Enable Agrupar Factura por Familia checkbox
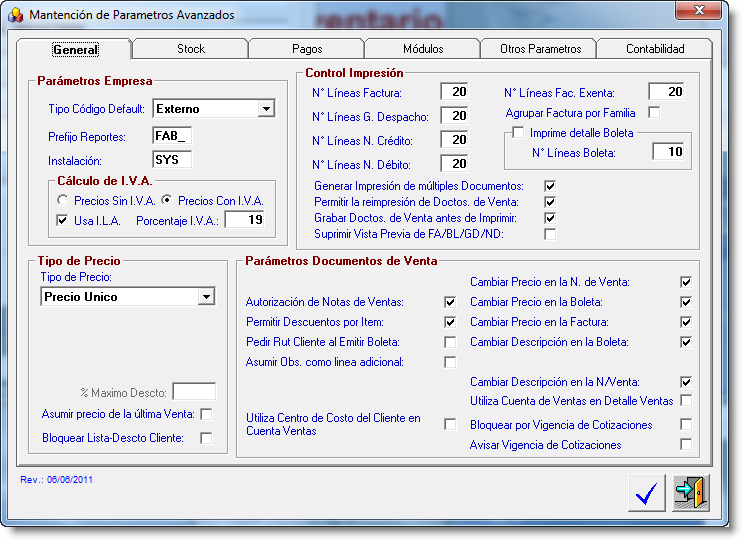The width and height of the screenshot is (743, 541). (654, 113)
